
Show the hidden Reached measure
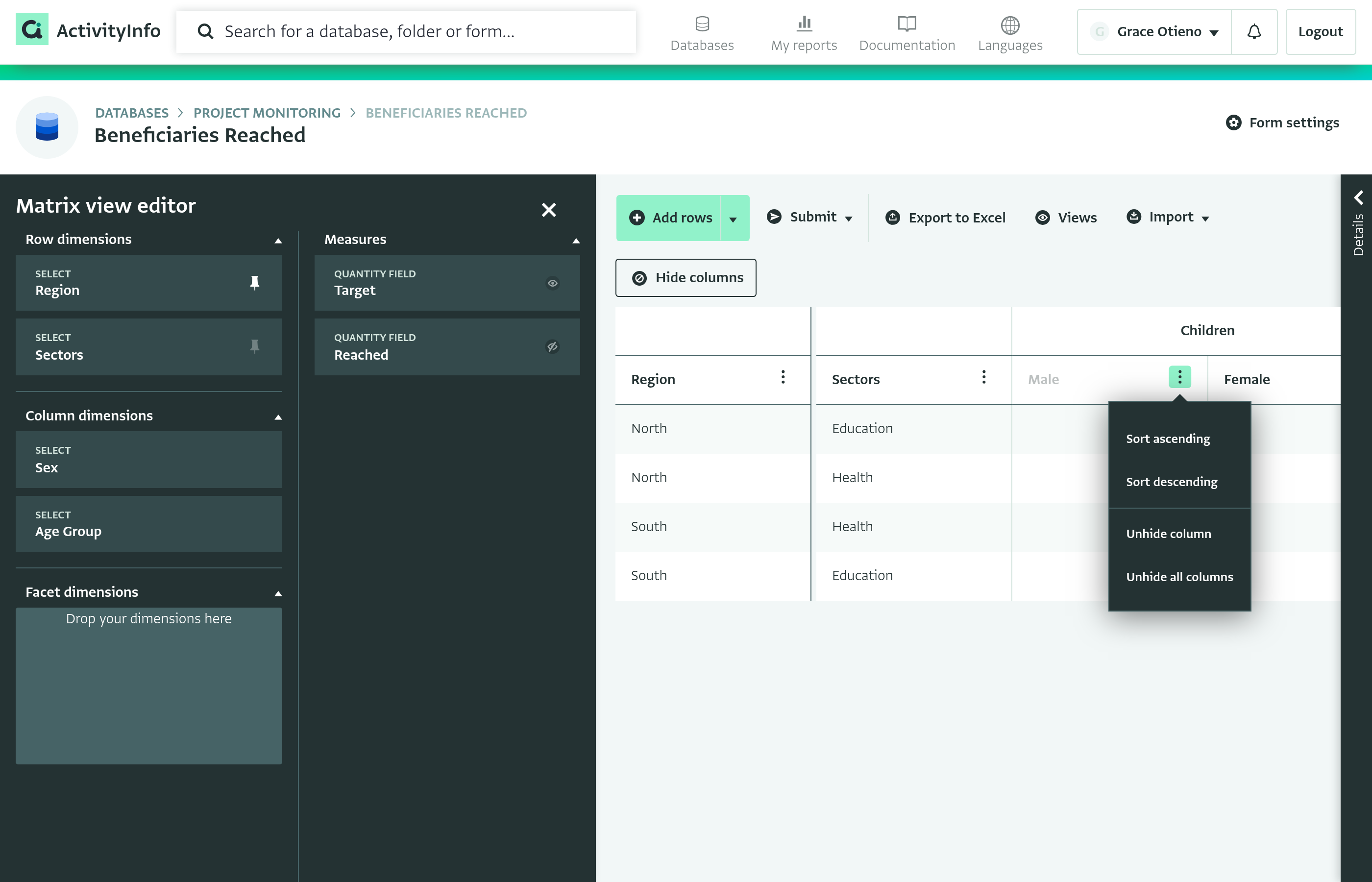552,346
